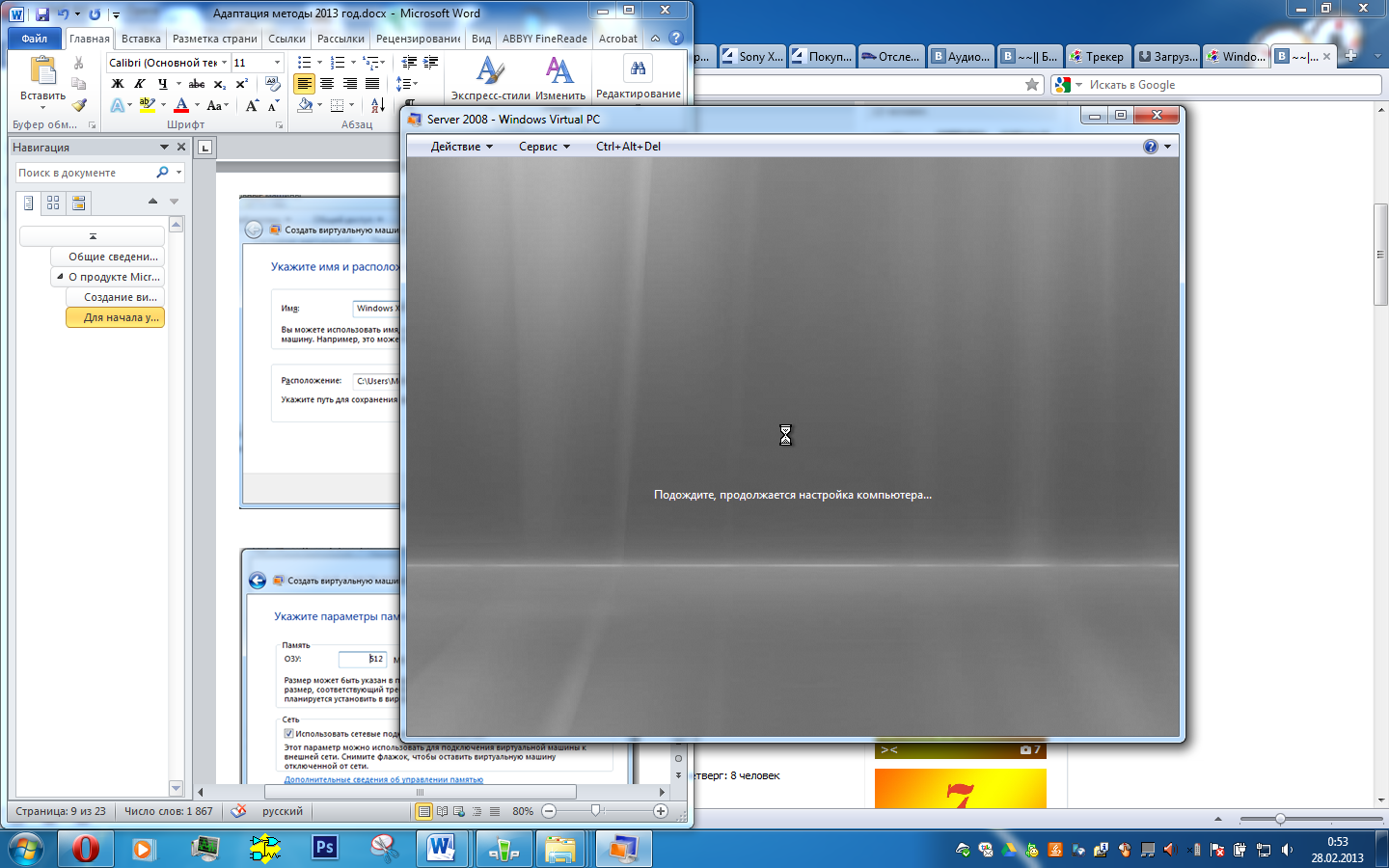Open Change Styles (Изменить) button

click(x=560, y=78)
